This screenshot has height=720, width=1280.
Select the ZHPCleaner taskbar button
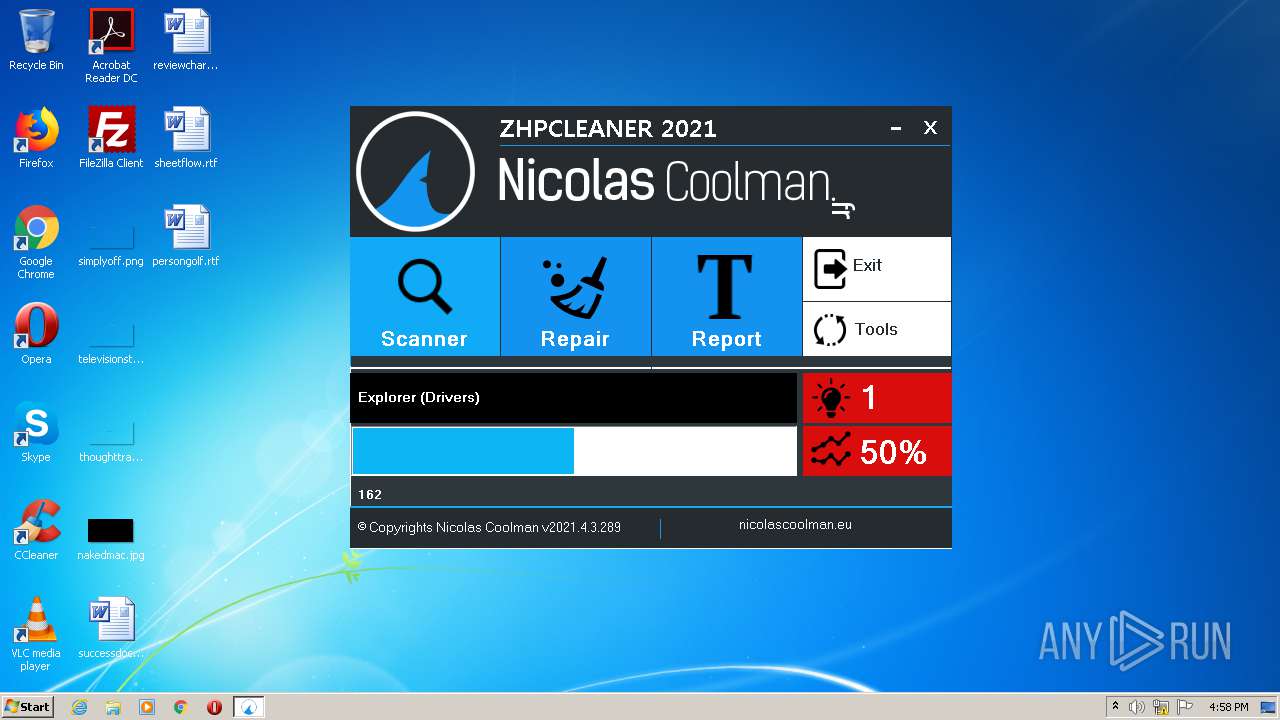249,707
